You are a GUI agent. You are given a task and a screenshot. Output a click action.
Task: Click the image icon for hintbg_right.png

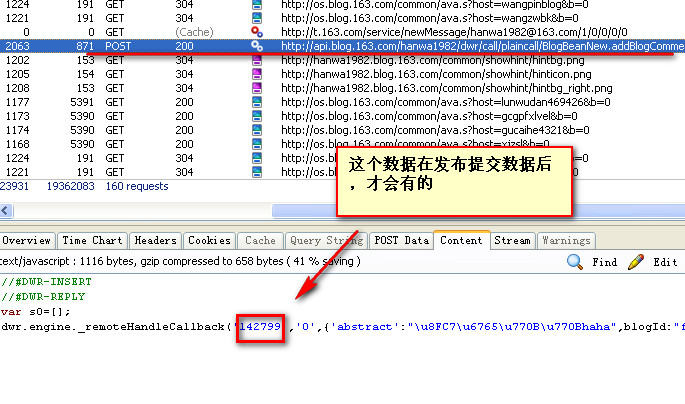(257, 88)
